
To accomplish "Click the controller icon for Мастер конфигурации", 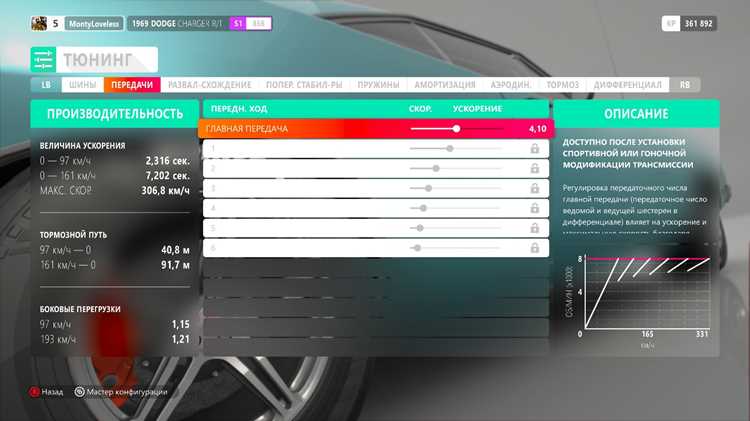I will 79,392.
